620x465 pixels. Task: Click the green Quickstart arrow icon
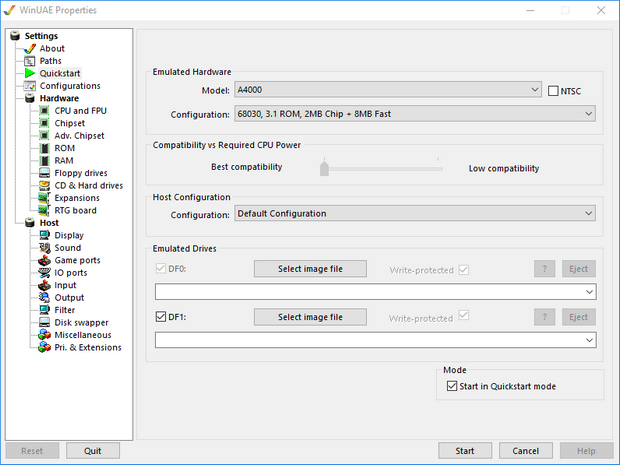(30, 73)
